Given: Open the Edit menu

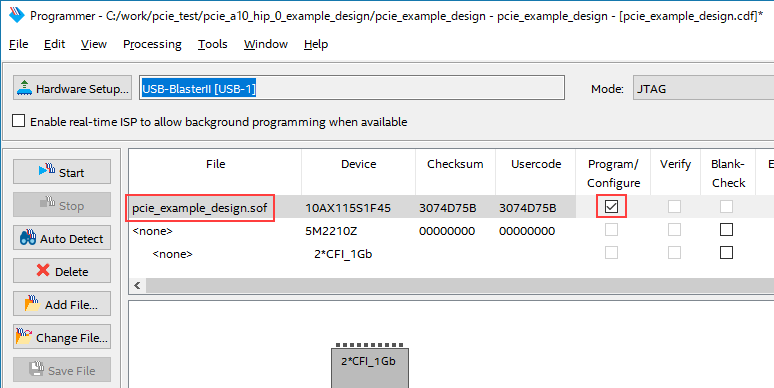Looking at the screenshot, I should pos(54,44).
